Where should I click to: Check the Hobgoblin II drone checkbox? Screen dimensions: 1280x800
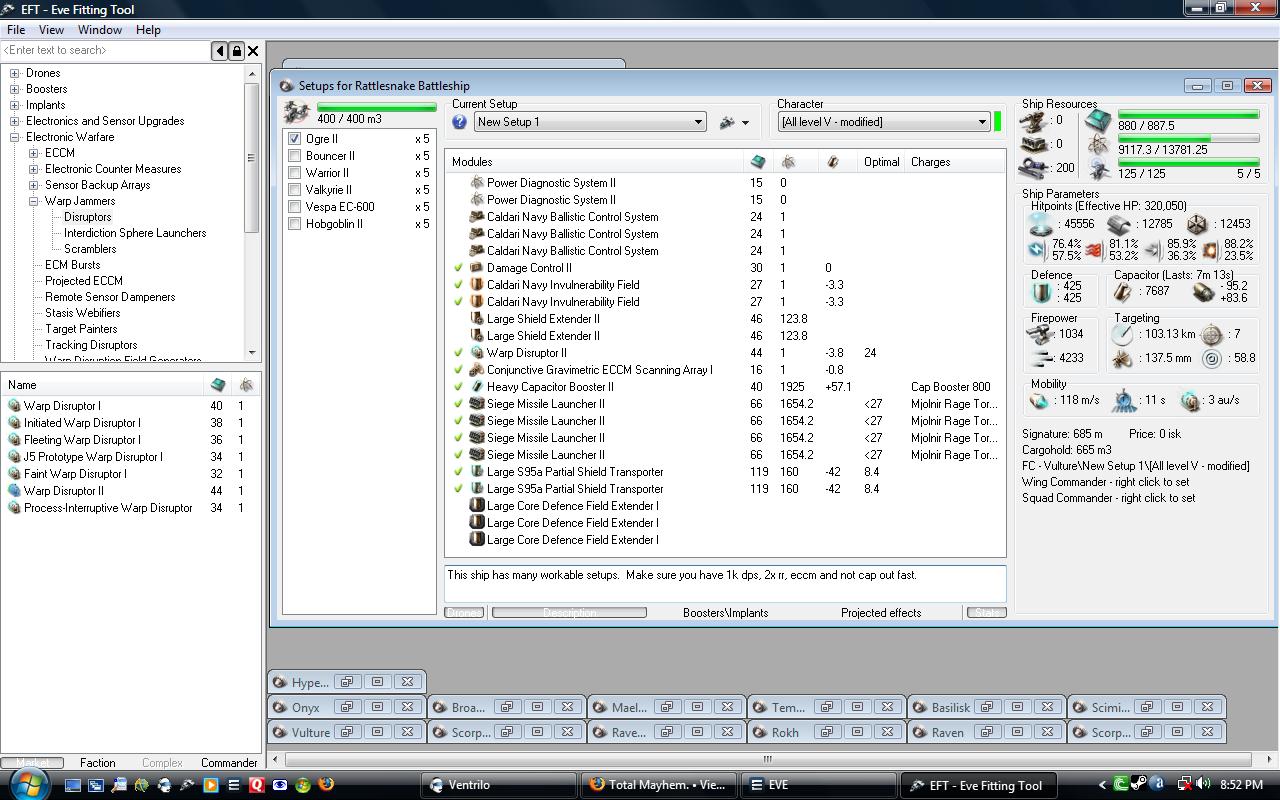[294, 224]
